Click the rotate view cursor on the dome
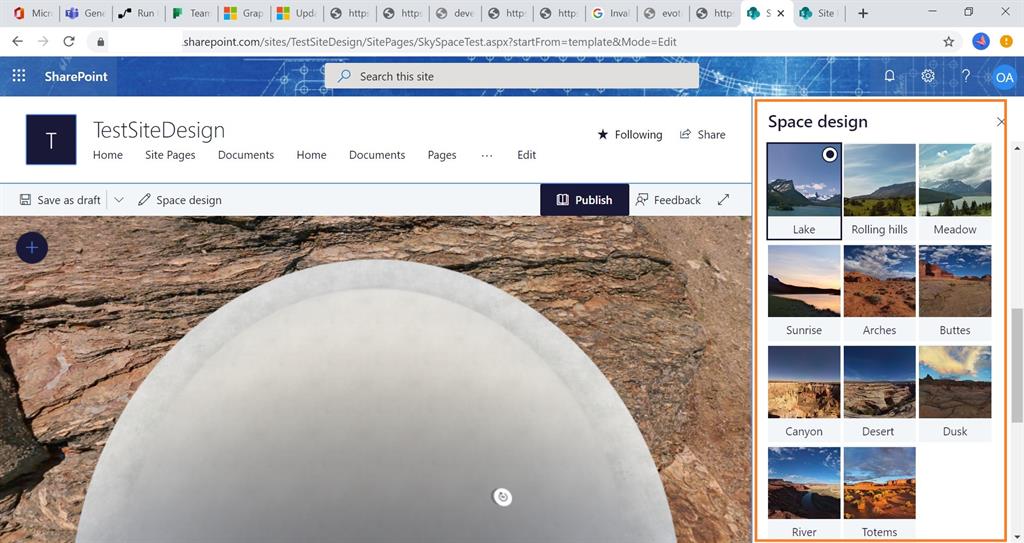This screenshot has width=1024, height=543. click(x=502, y=497)
